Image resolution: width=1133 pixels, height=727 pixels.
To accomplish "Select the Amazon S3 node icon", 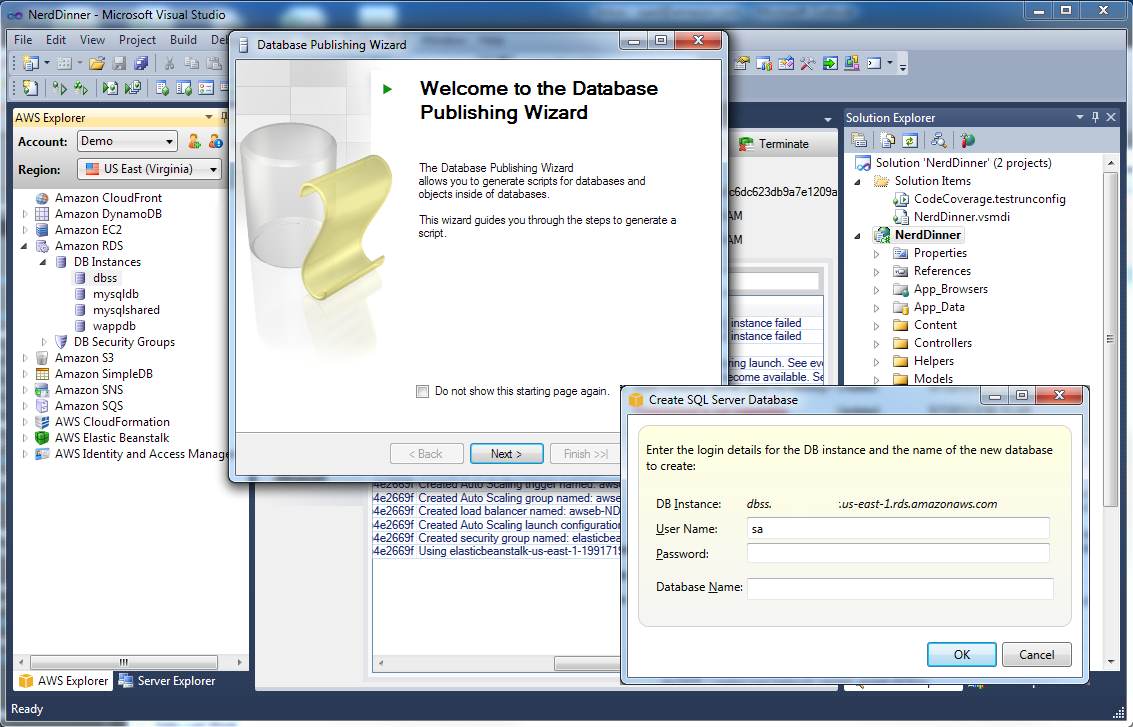I will pyautogui.click(x=42, y=358).
